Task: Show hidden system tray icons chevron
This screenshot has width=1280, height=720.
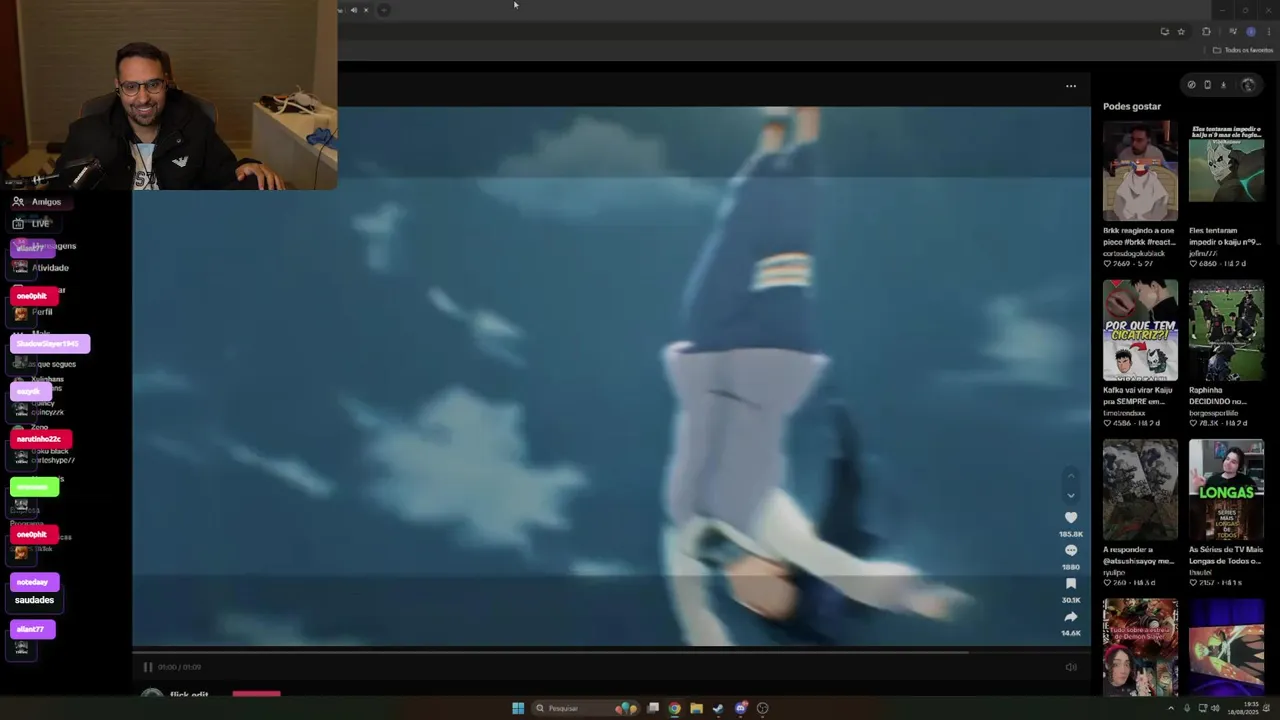Action: pyautogui.click(x=1171, y=708)
